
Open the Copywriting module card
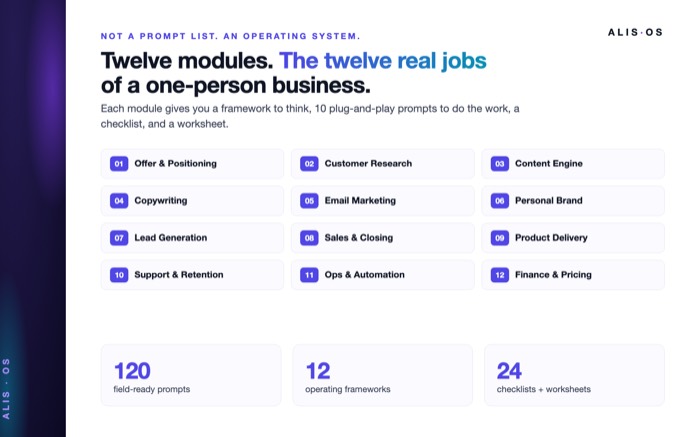pyautogui.click(x=192, y=201)
